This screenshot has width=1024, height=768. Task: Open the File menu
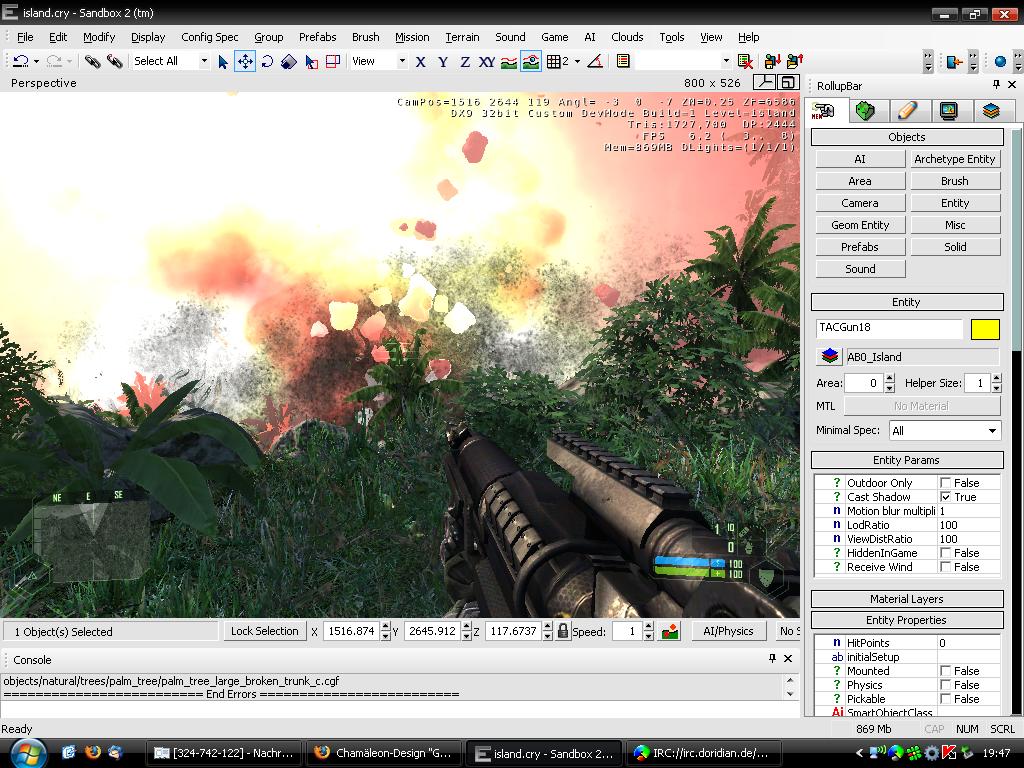click(x=25, y=37)
